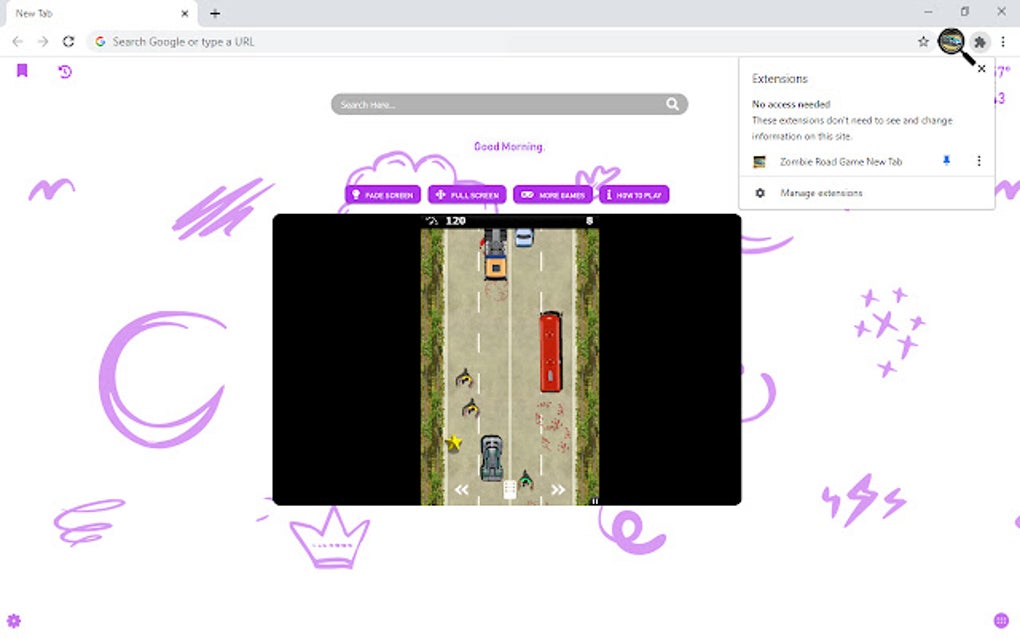Click the red bus in the game
This screenshot has width=1020, height=638.
click(550, 351)
